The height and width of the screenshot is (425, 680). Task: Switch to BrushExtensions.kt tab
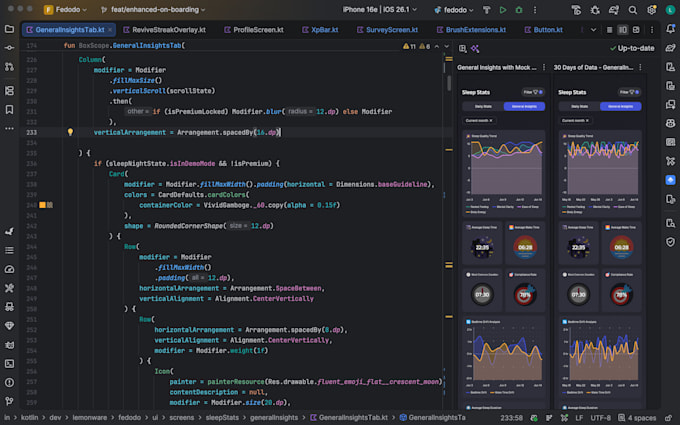[471, 29]
